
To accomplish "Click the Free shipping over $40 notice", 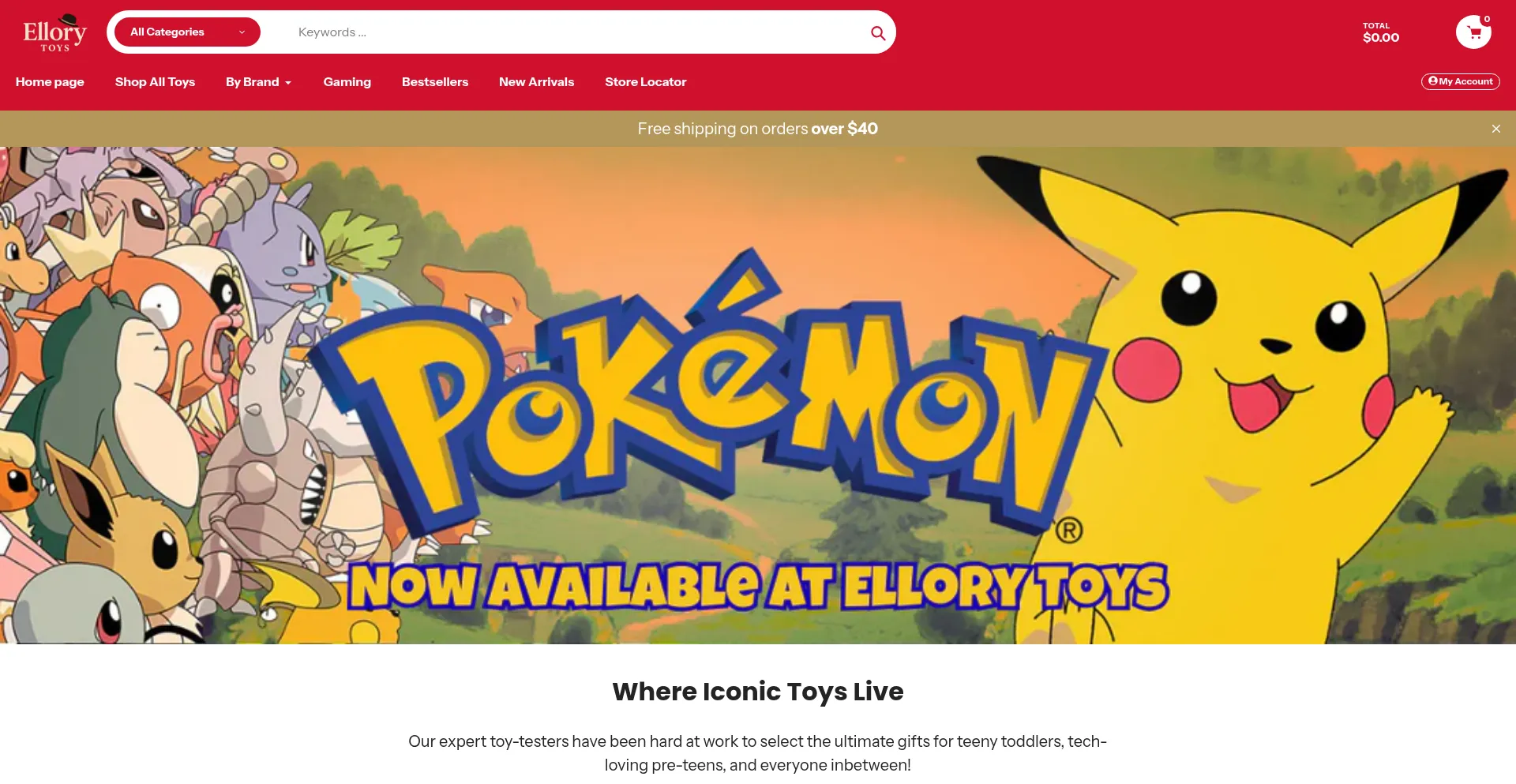I will [758, 129].
